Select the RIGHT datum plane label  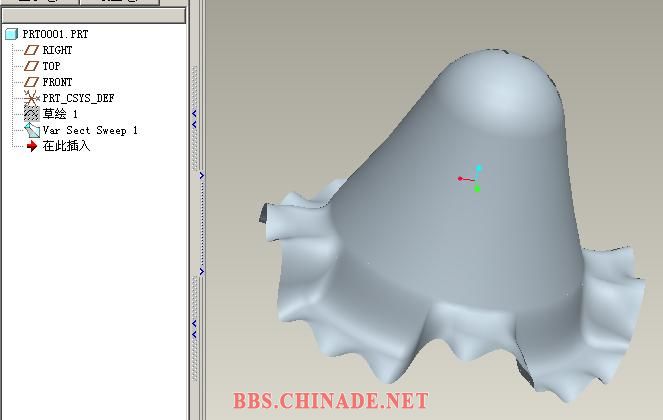coord(57,50)
